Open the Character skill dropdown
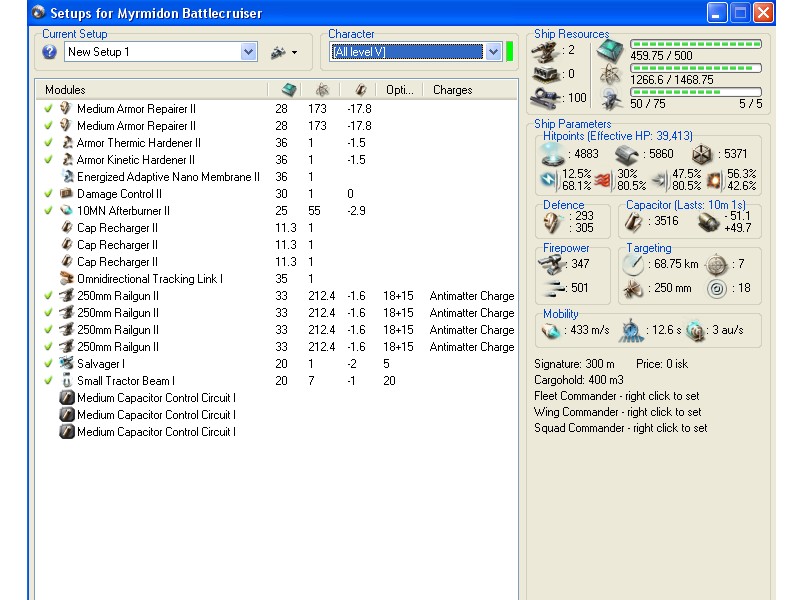 click(493, 52)
